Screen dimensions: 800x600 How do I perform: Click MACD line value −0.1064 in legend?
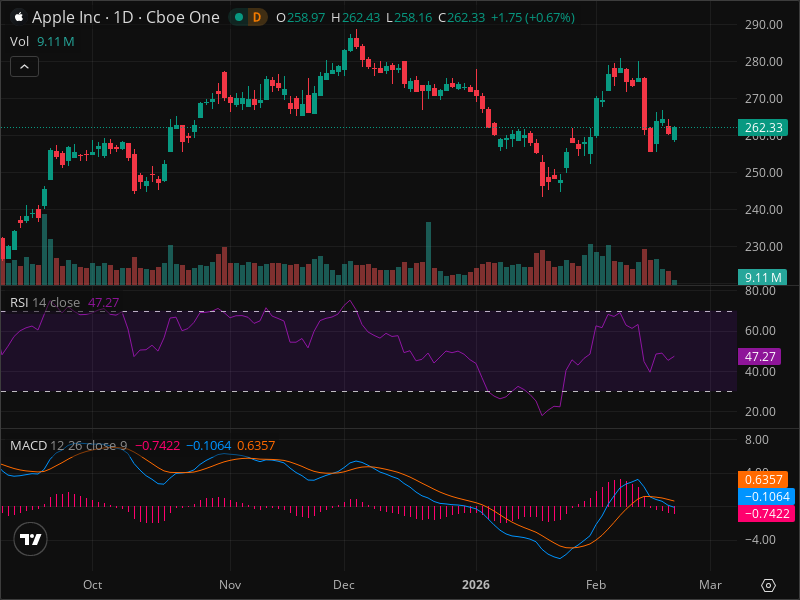209,445
